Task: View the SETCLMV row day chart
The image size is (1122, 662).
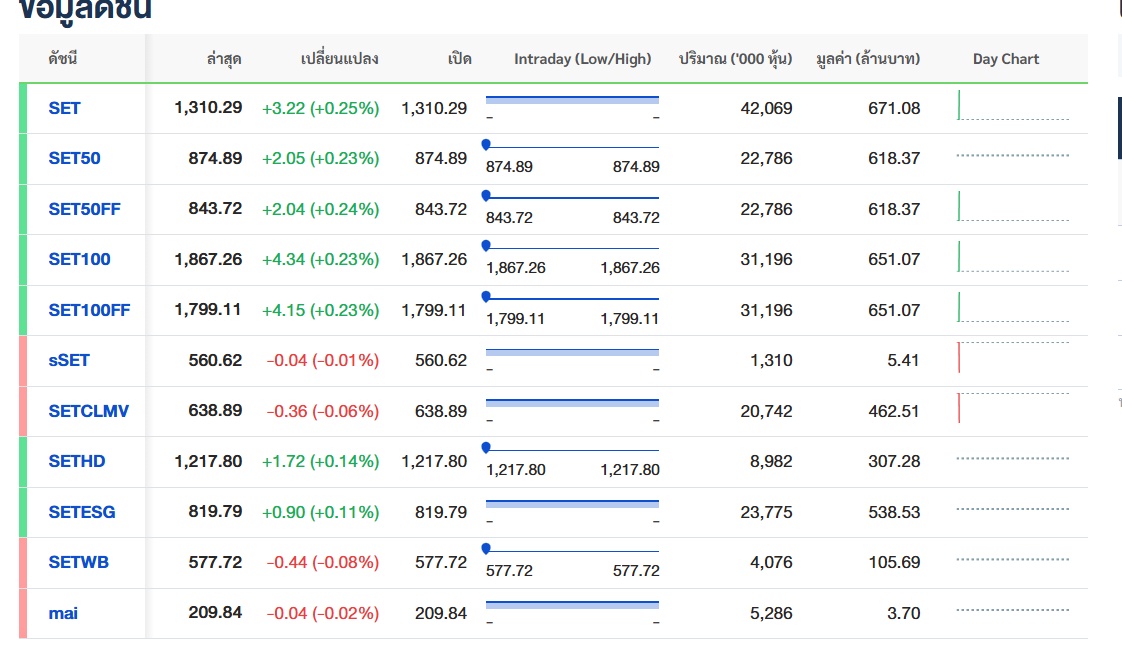Action: 1012,408
